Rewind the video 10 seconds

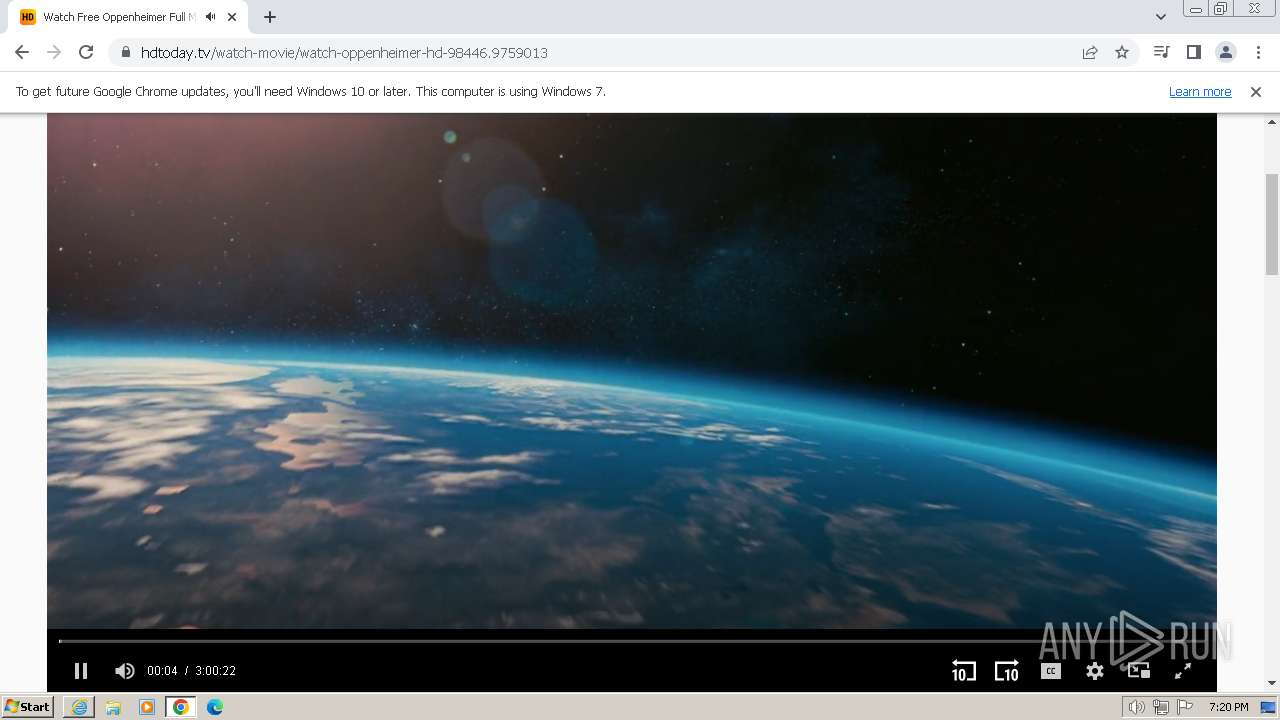pyautogui.click(x=963, y=671)
